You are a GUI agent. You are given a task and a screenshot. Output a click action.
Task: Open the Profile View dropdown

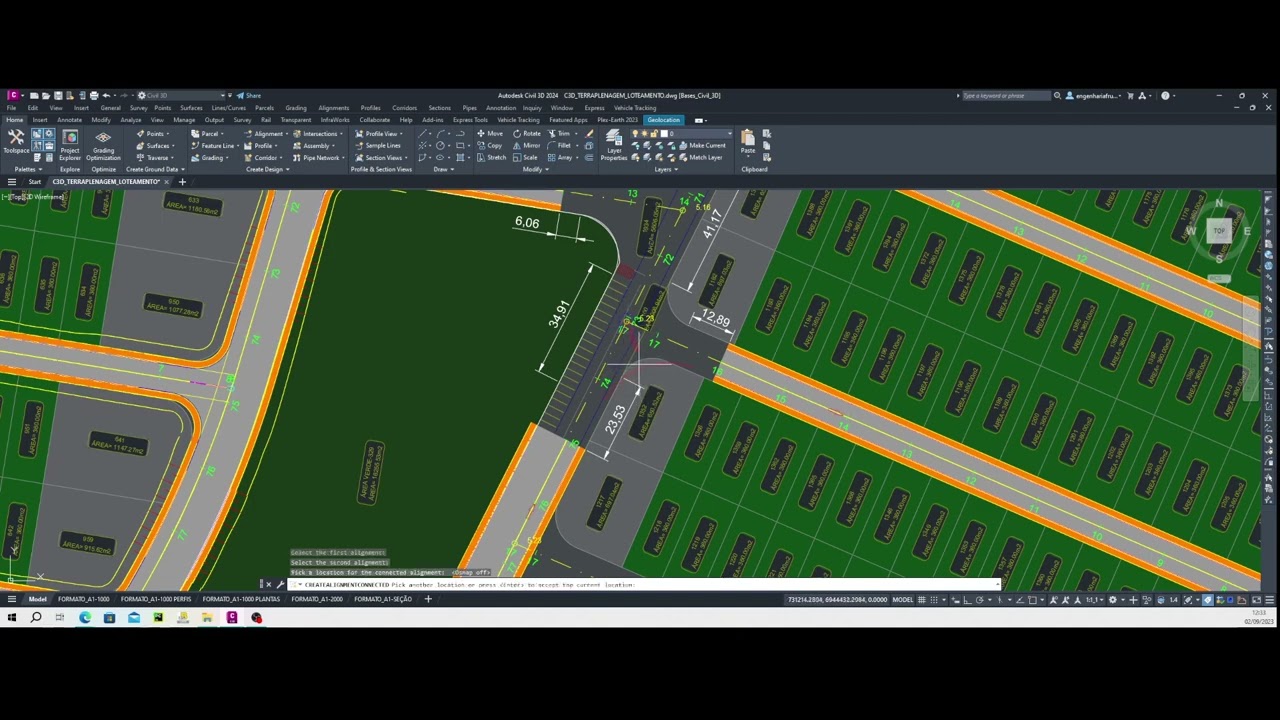(380, 133)
